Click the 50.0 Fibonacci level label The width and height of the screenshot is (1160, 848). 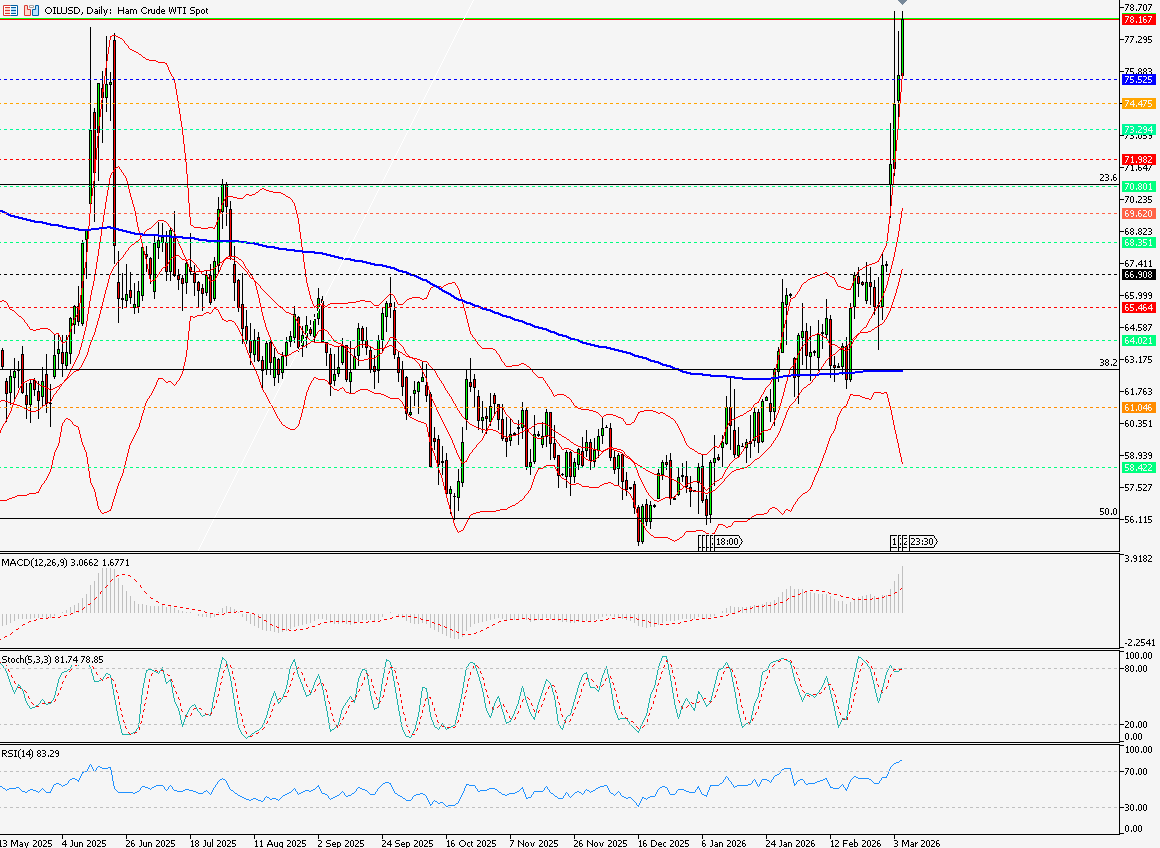coord(1107,512)
